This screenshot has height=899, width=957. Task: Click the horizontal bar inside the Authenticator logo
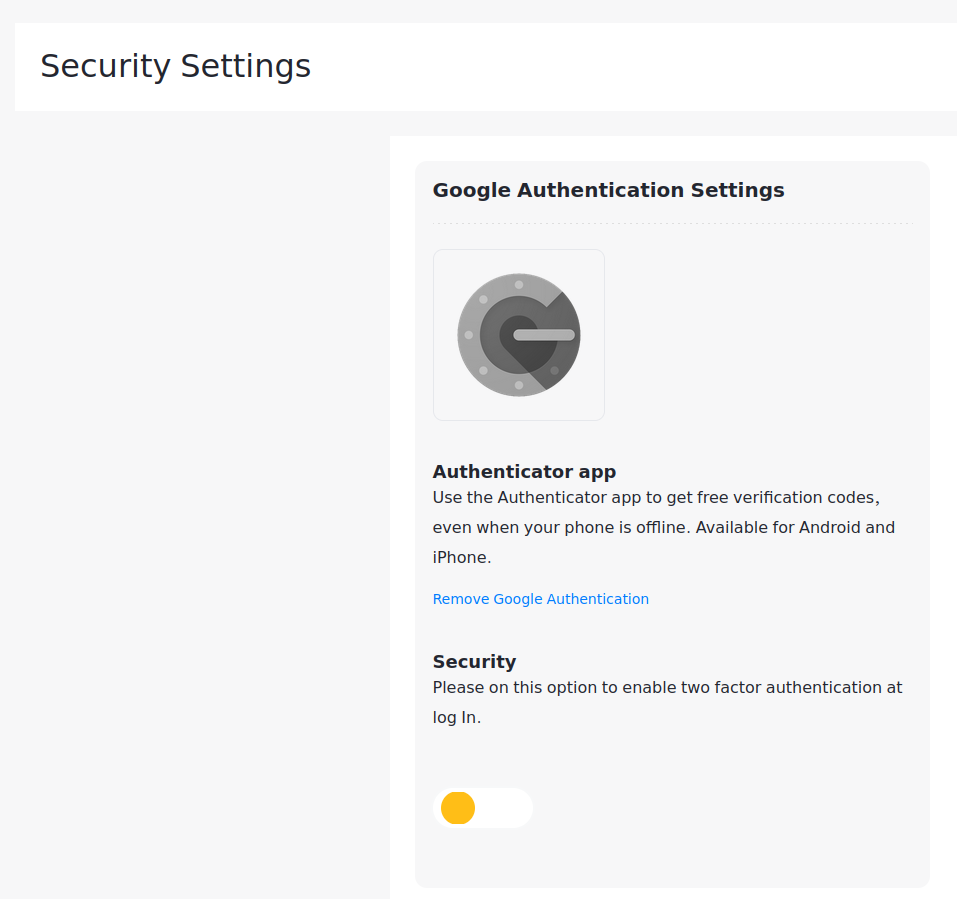tap(543, 334)
